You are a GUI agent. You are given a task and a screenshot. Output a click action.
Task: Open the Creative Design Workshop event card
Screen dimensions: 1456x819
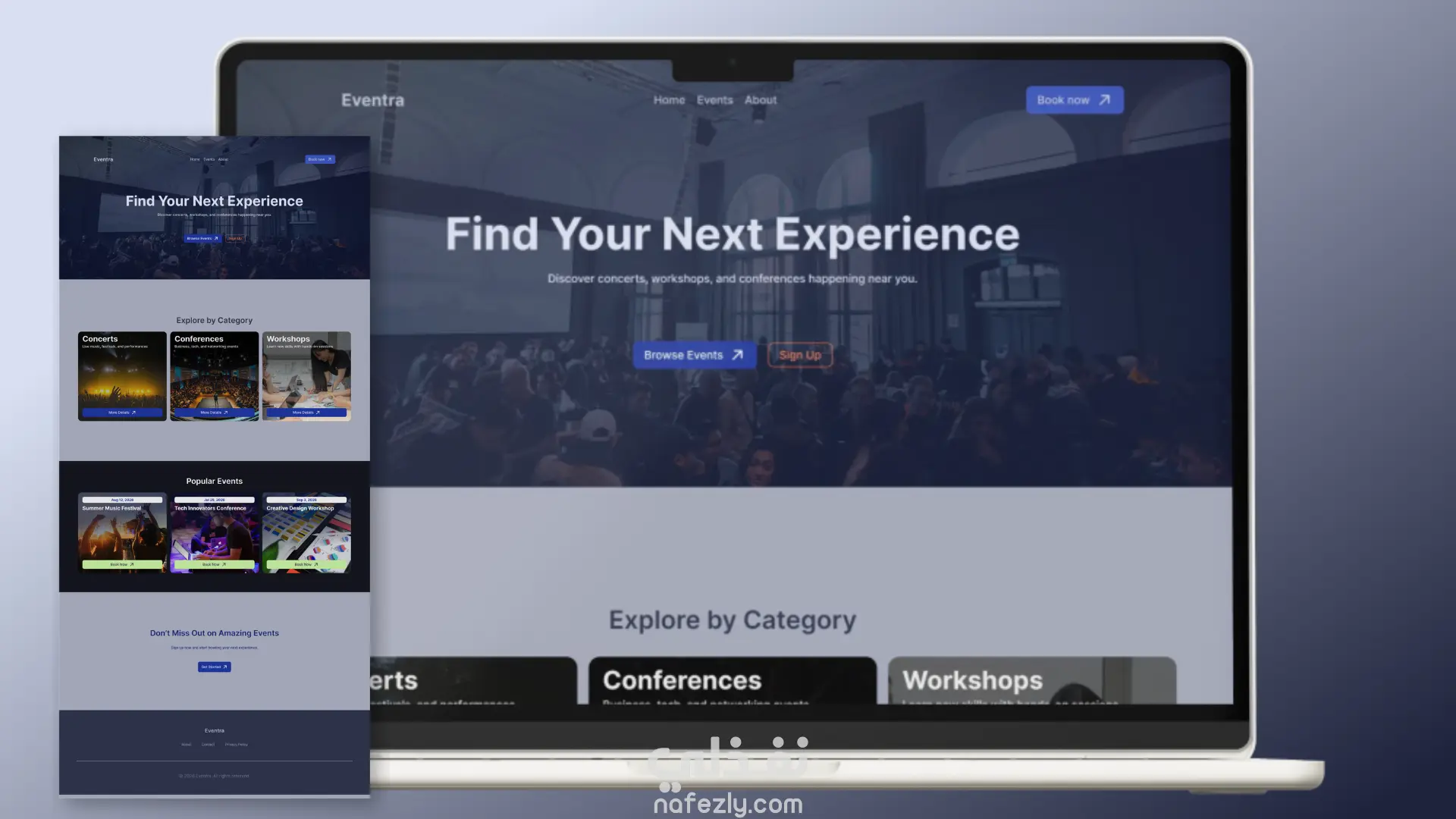point(306,532)
